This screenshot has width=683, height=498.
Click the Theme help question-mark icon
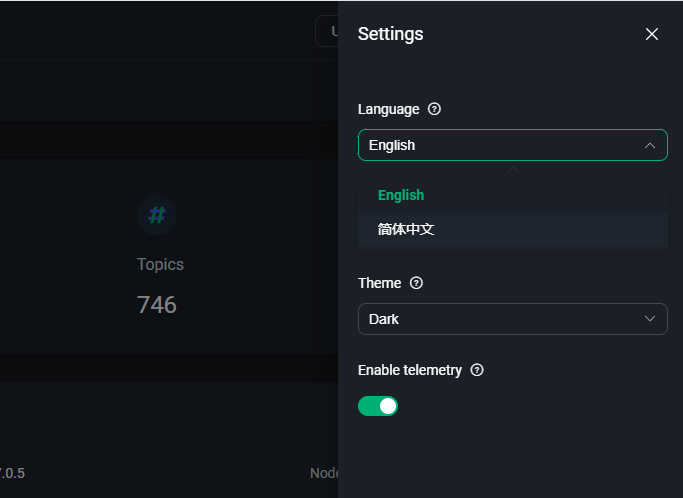coord(417,283)
